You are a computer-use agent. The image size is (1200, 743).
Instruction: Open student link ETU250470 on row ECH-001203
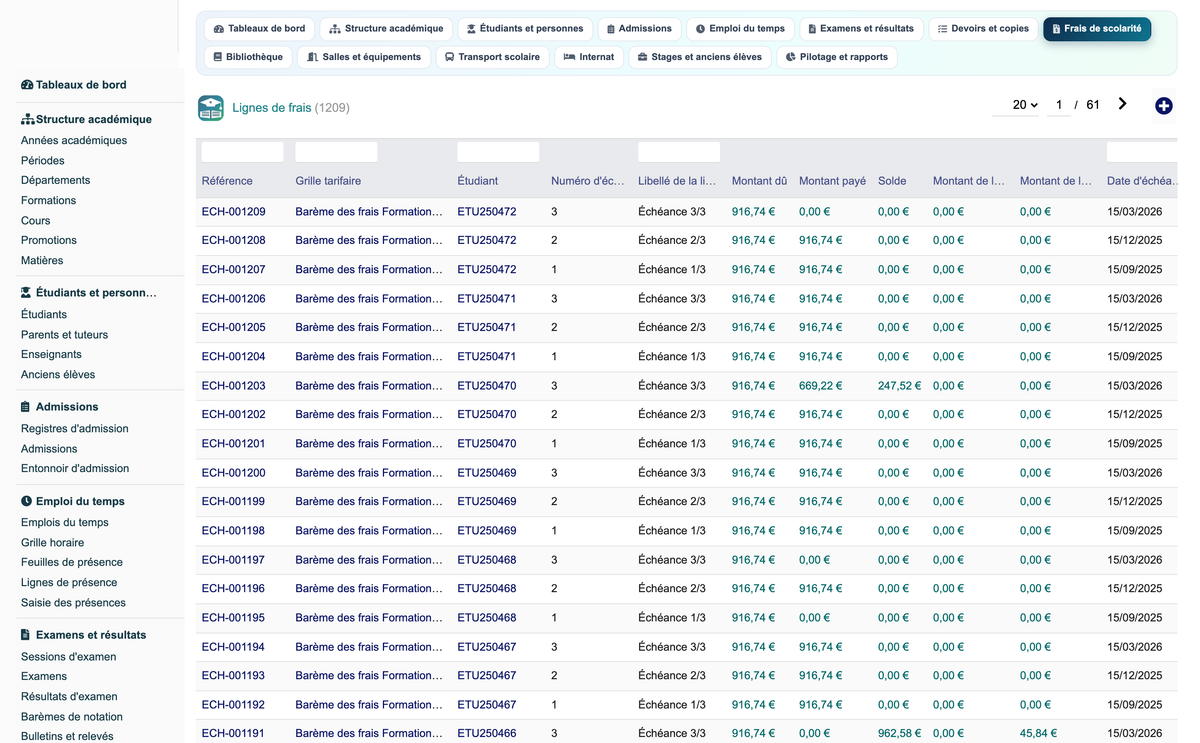pos(487,386)
